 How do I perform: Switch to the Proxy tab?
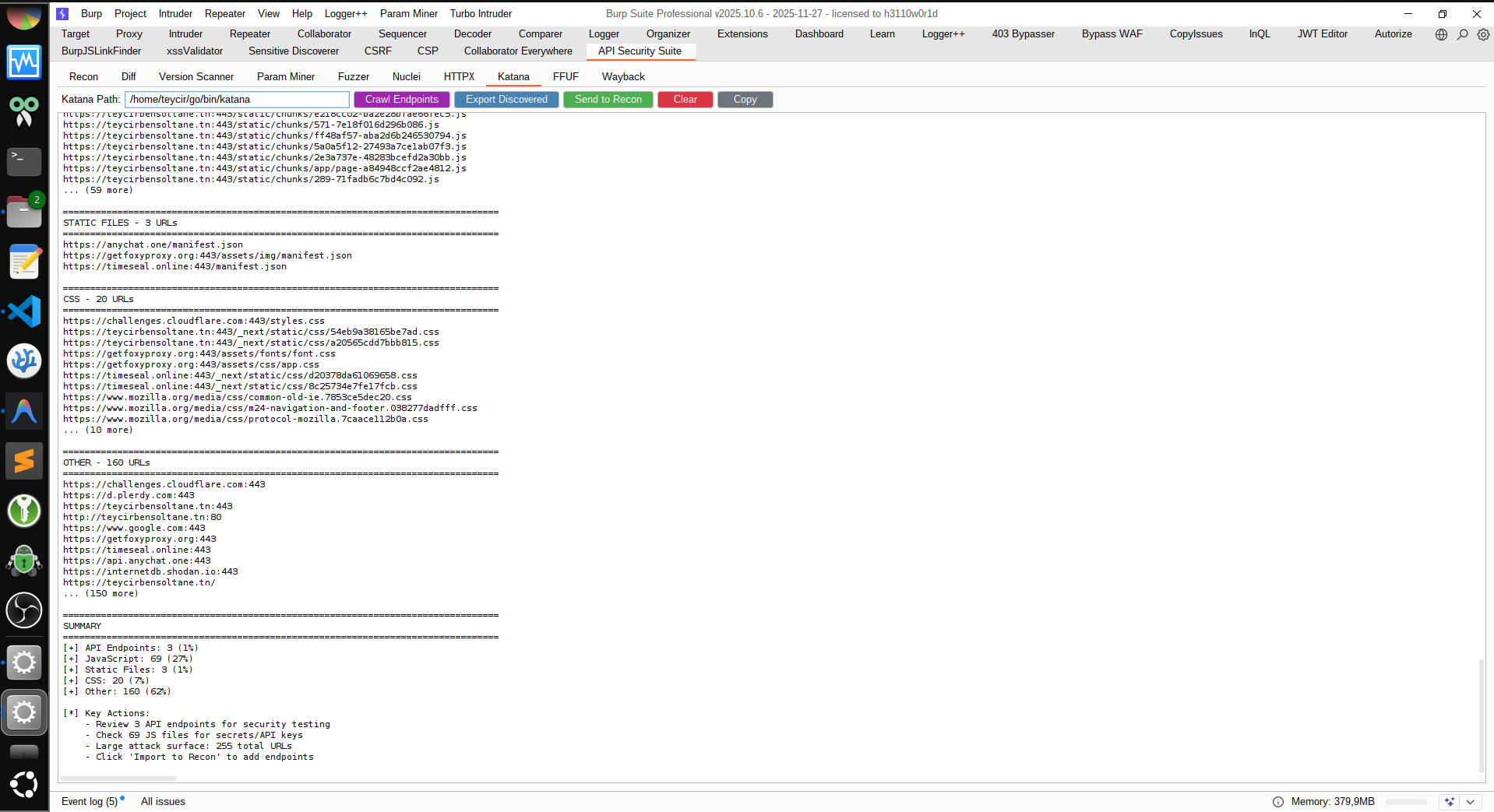(x=129, y=34)
